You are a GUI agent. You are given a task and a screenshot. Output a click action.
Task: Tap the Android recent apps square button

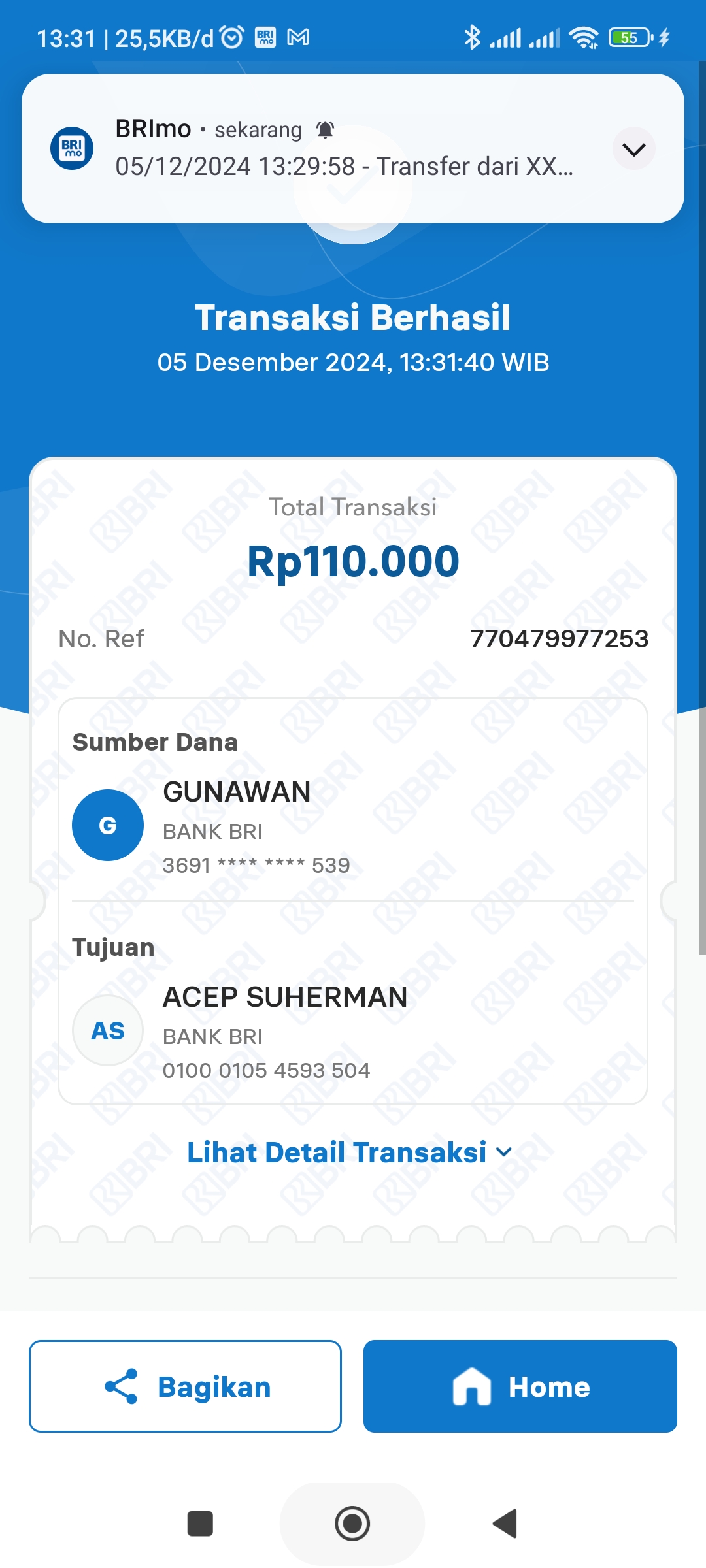pos(200,1524)
